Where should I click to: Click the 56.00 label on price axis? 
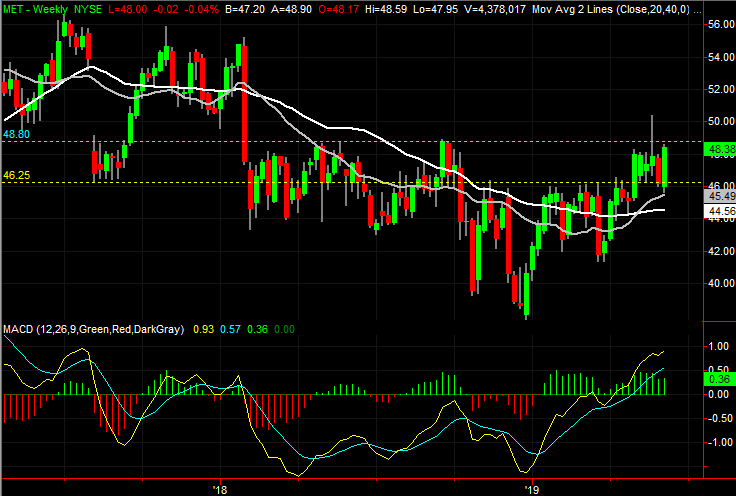[720, 23]
